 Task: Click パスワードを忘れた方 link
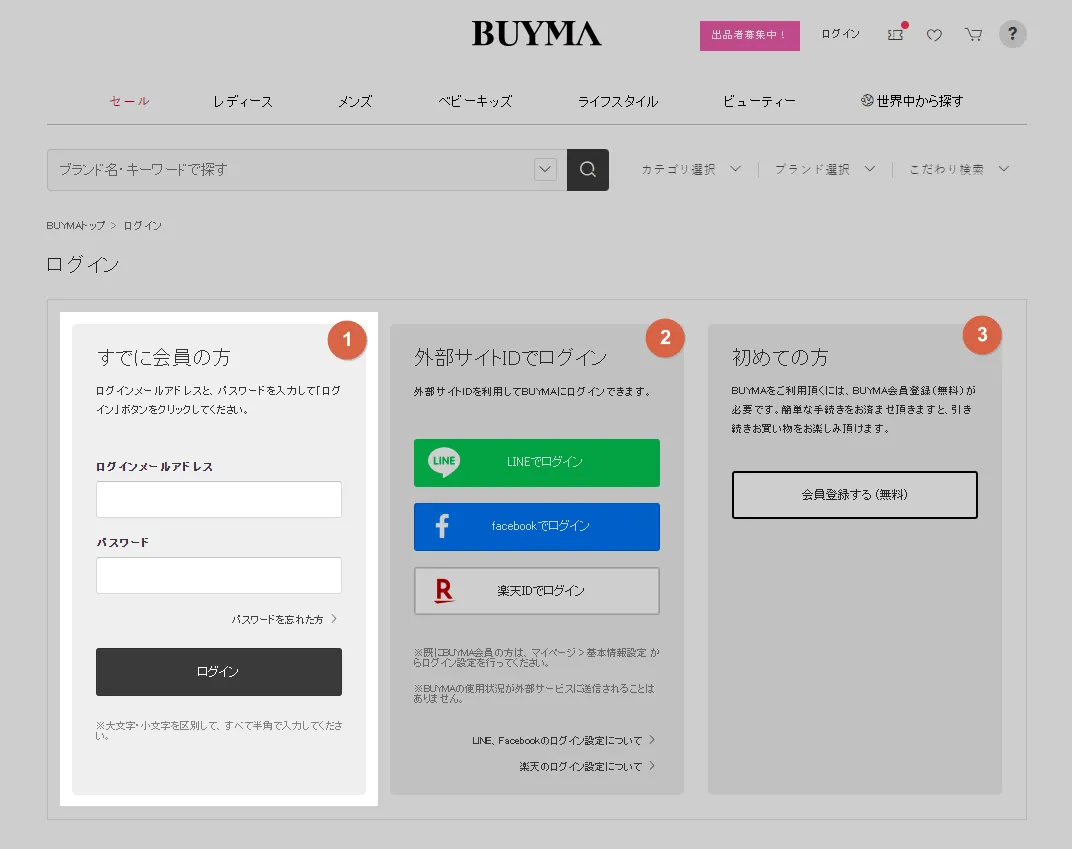(284, 619)
